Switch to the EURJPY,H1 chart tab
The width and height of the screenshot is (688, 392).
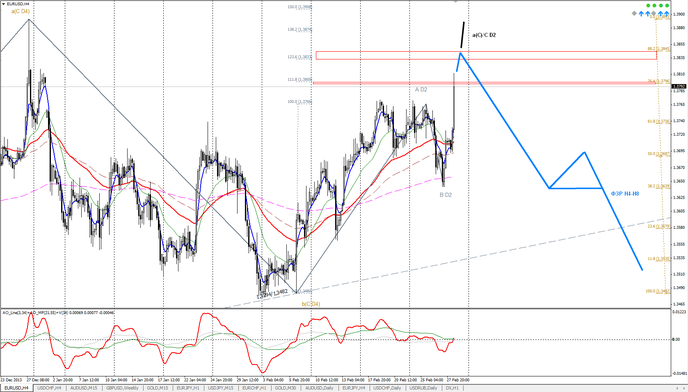click(188, 388)
